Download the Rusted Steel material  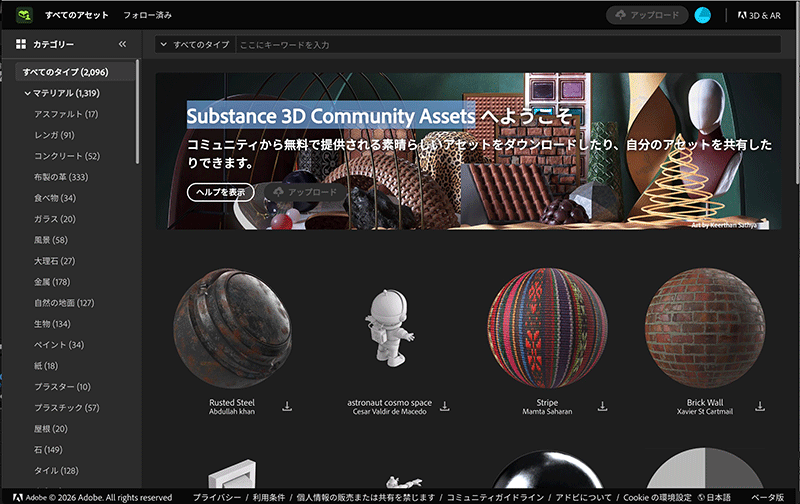point(287,406)
